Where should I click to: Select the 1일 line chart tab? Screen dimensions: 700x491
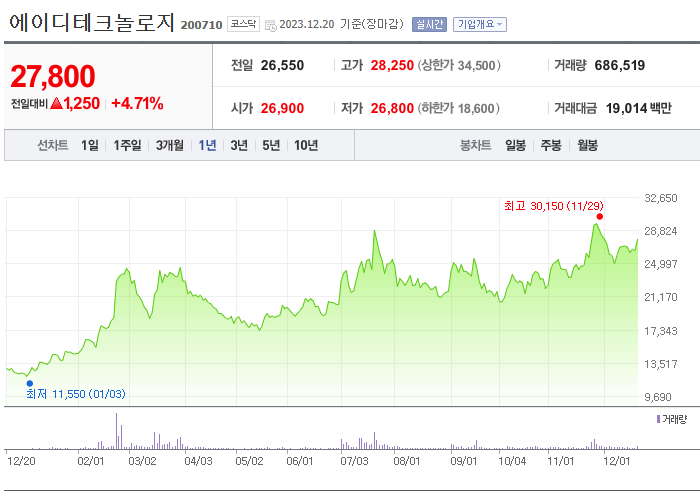click(90, 145)
